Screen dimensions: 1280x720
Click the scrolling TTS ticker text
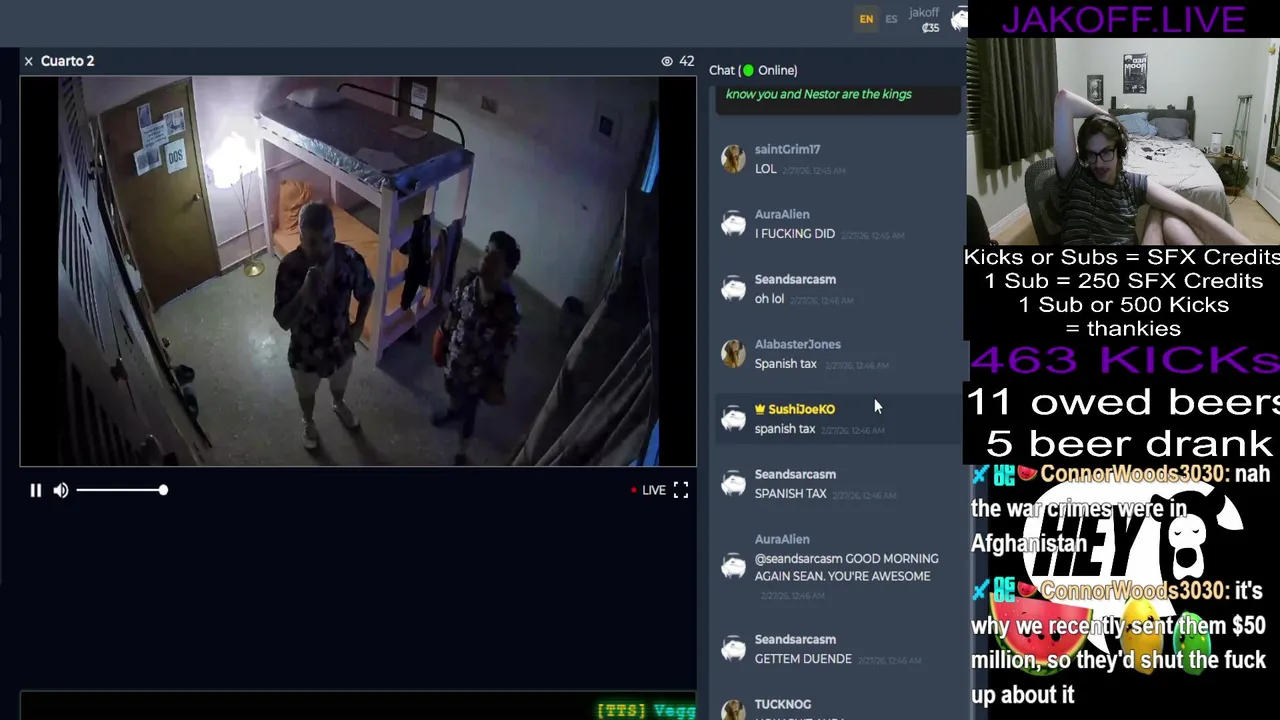646,710
